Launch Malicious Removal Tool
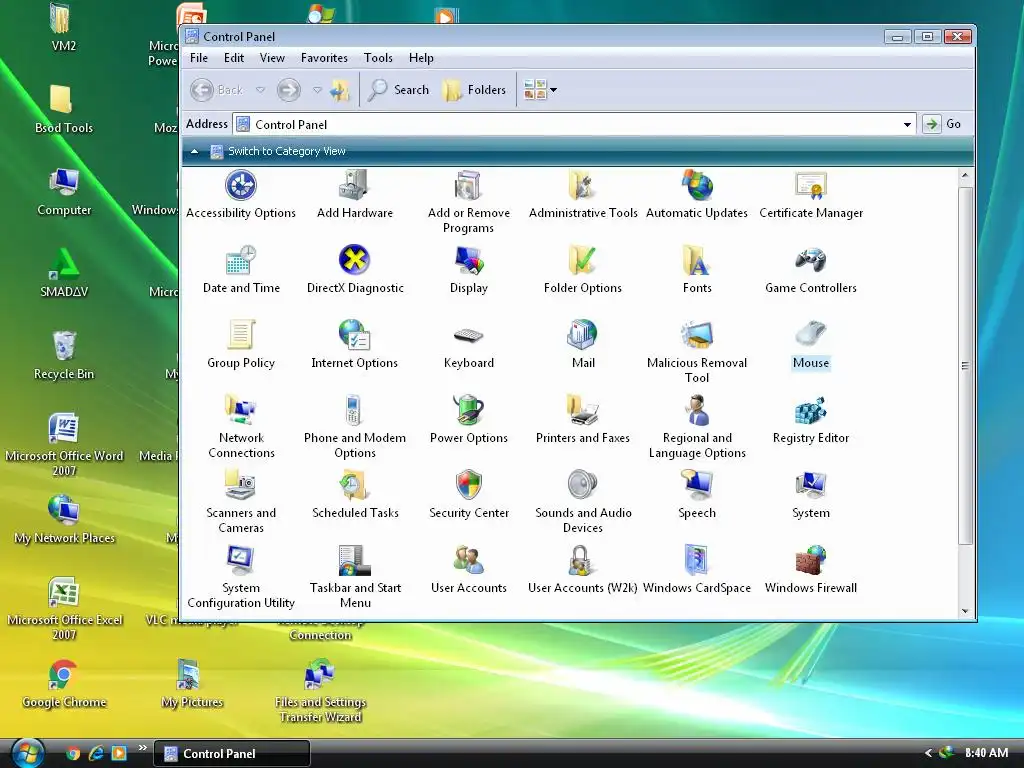1024x768 pixels. (697, 352)
